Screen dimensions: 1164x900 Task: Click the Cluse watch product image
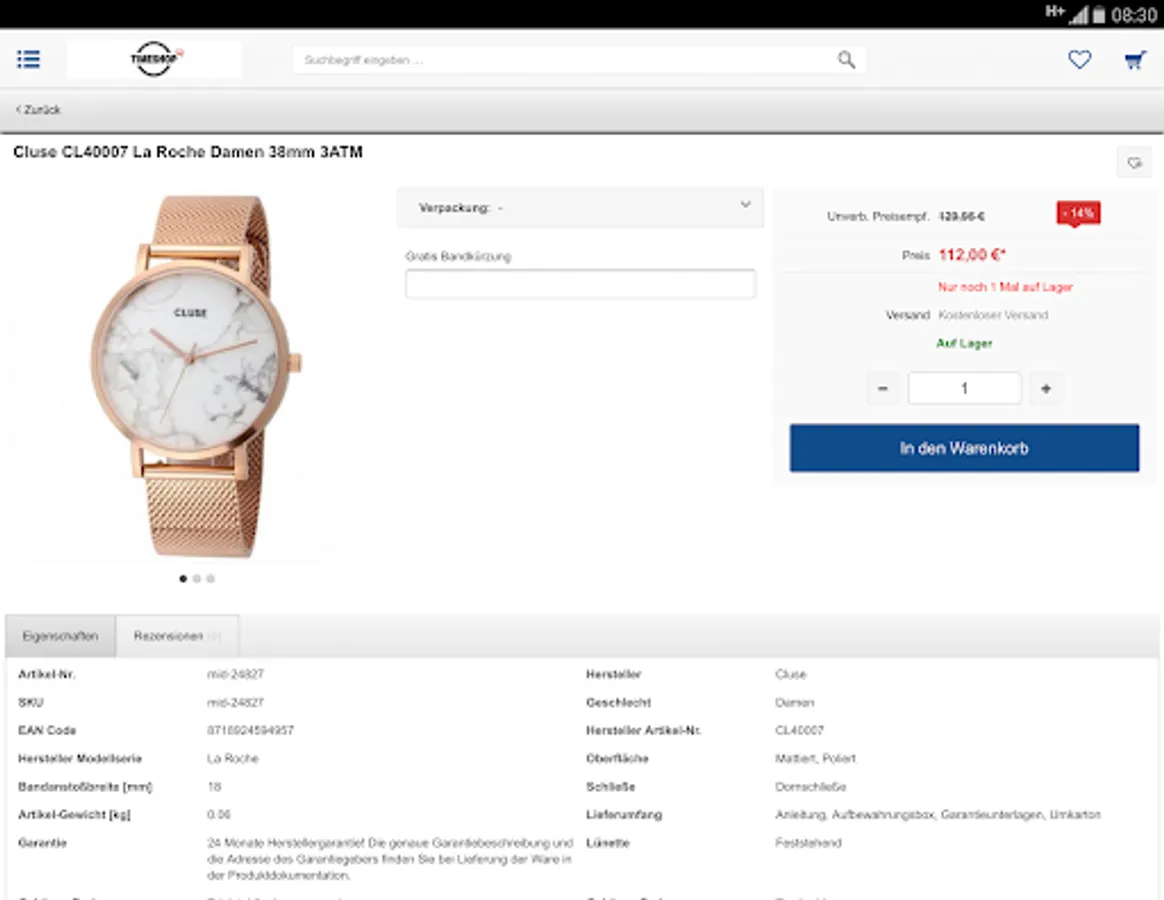(x=197, y=375)
